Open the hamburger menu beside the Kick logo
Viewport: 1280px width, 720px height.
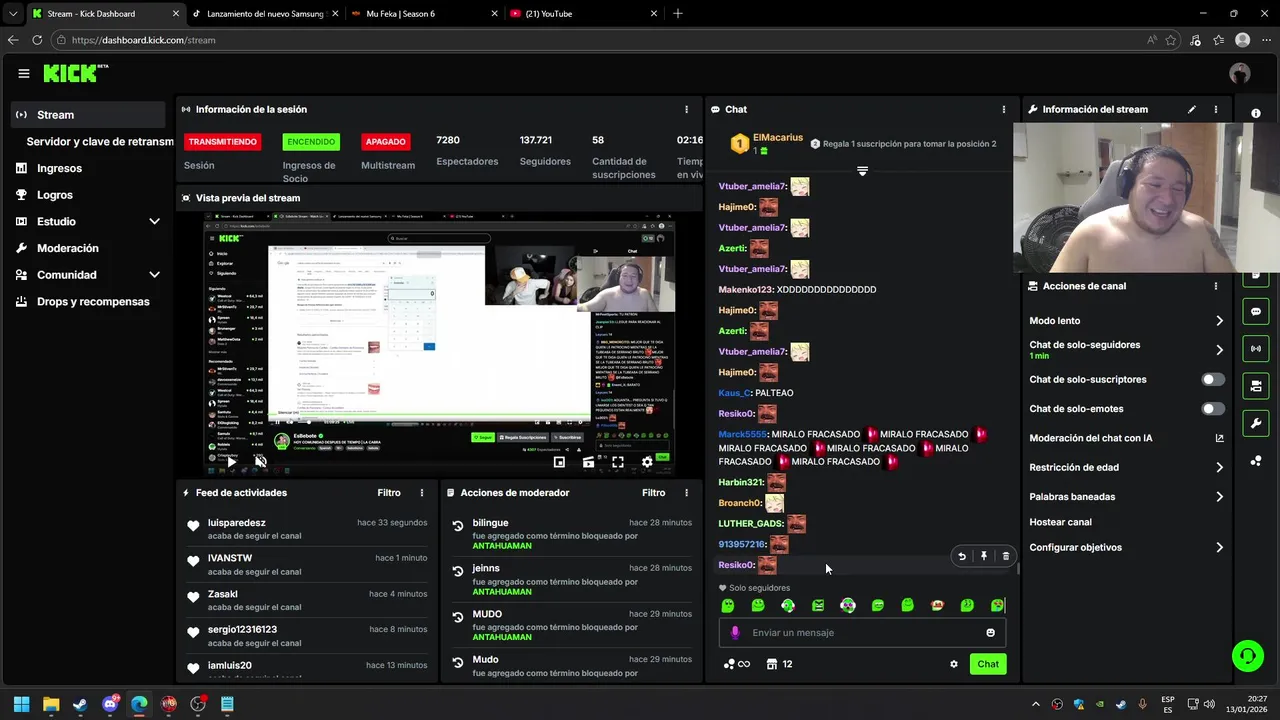[24, 73]
